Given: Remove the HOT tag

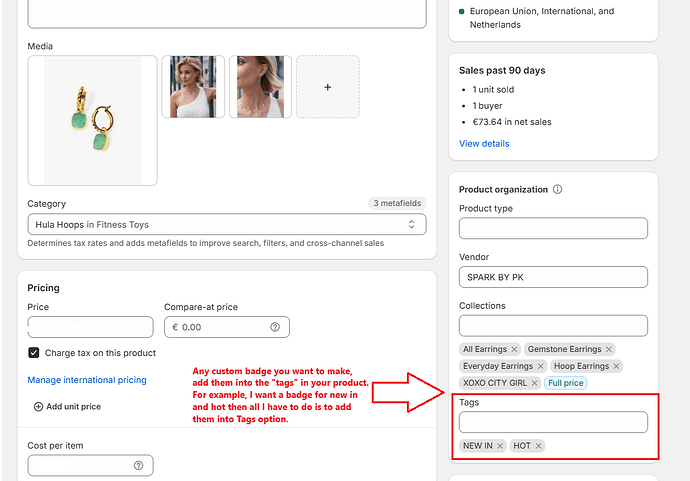Looking at the screenshot, I should [x=538, y=446].
